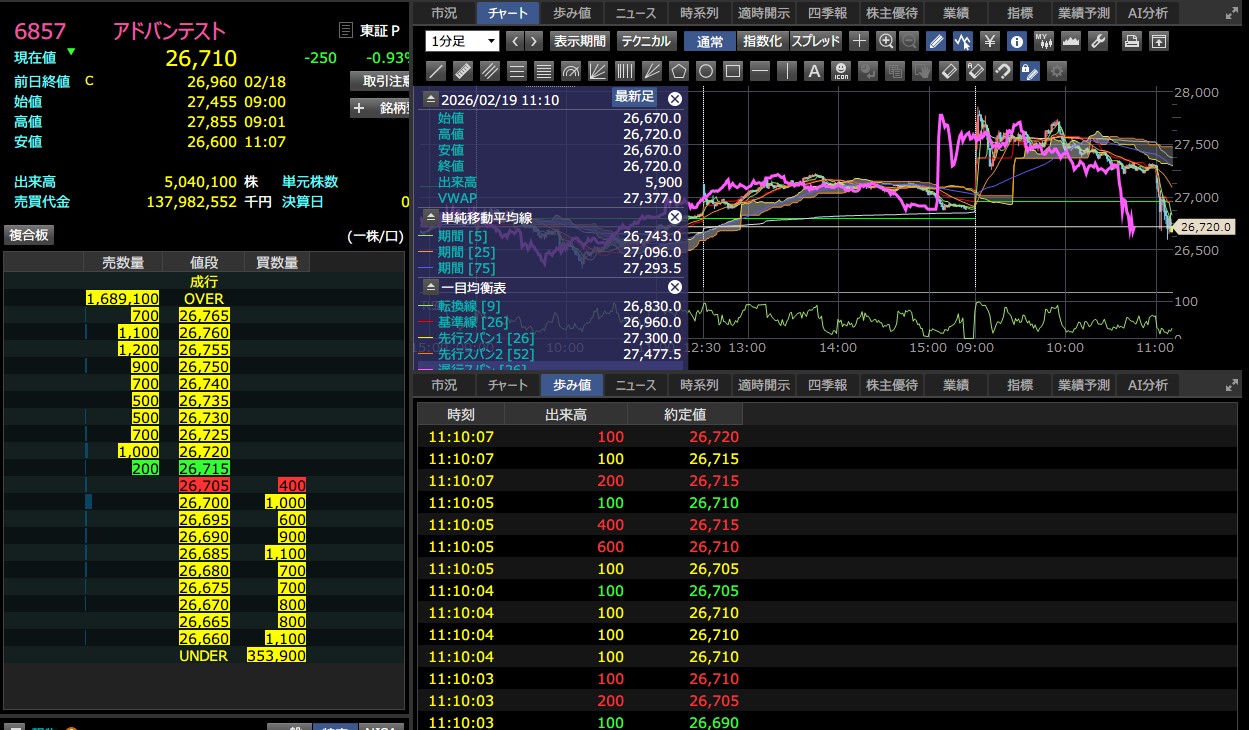Close the 単純移動平均線 indicator panel
The height and width of the screenshot is (730, 1249).
click(675, 217)
